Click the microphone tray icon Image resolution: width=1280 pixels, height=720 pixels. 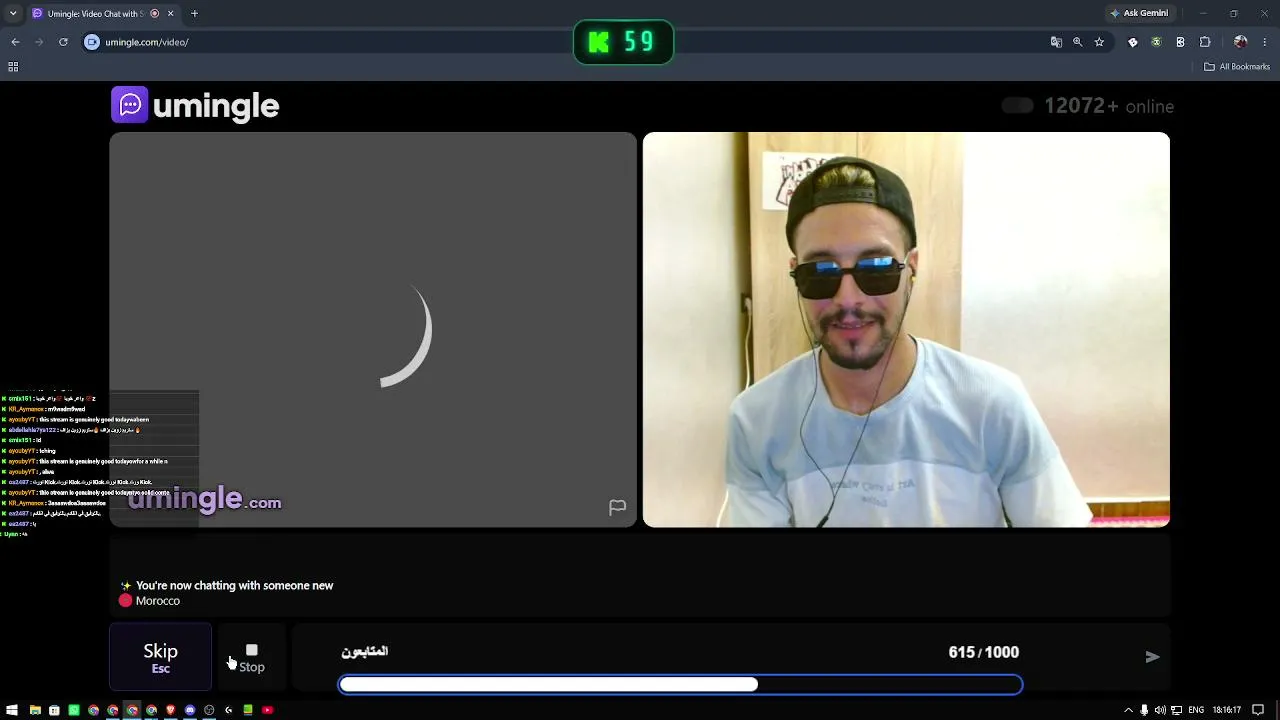[1144, 710]
